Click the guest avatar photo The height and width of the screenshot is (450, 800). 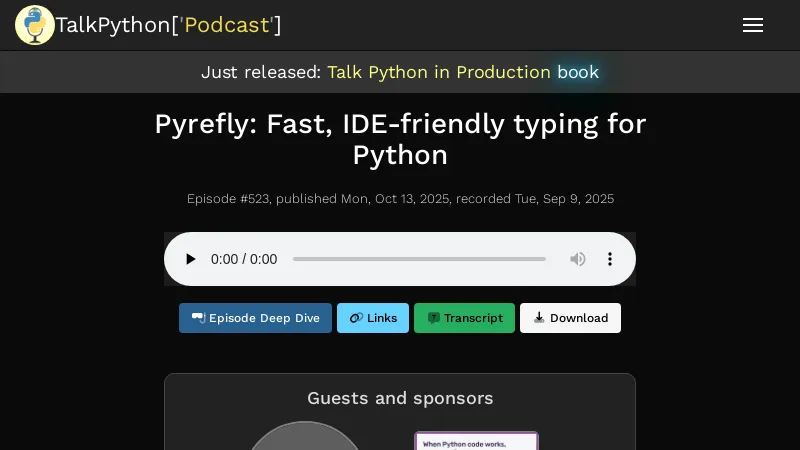tap(305, 438)
